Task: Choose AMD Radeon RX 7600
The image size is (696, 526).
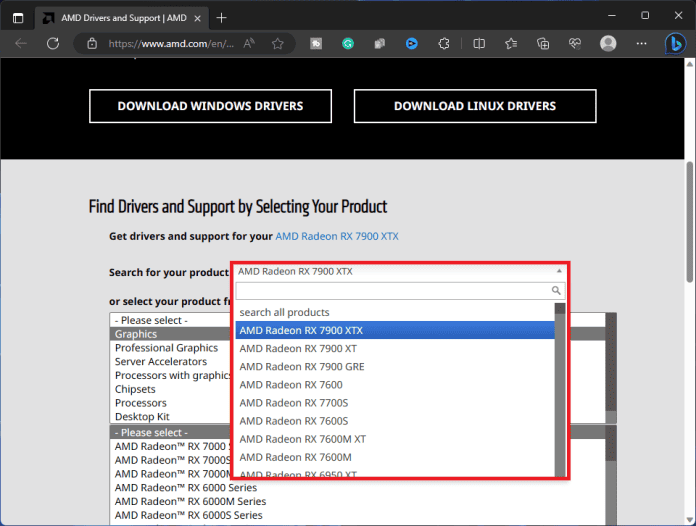Action: pos(395,385)
